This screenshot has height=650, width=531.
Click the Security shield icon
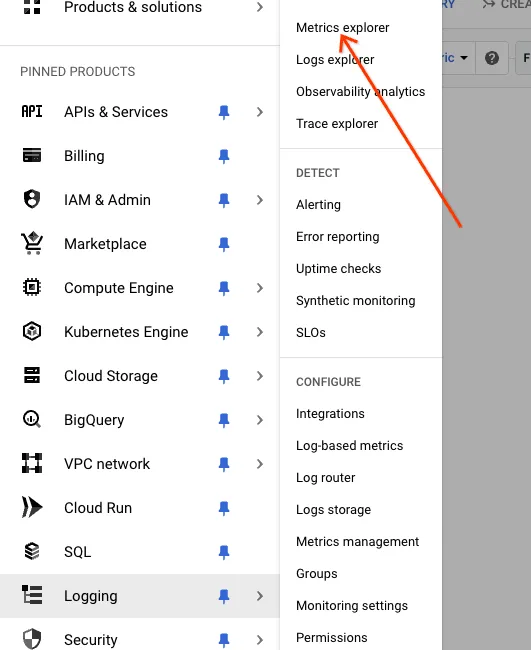[x=32, y=639]
